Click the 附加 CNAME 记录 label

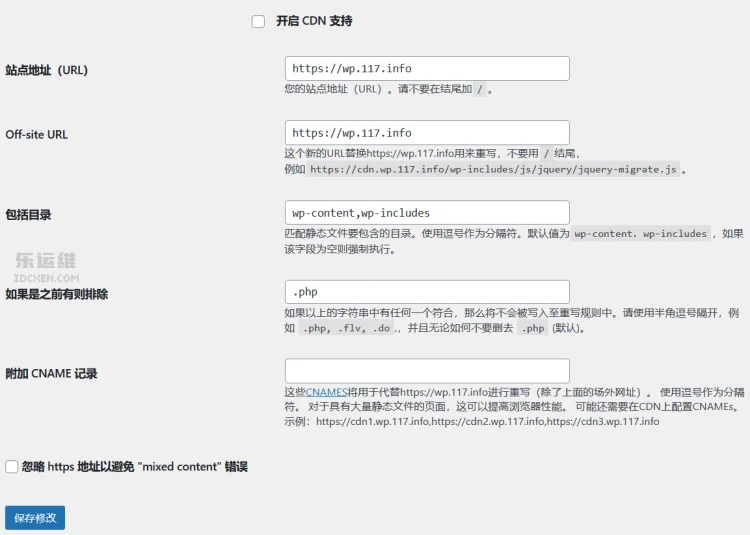[51, 373]
